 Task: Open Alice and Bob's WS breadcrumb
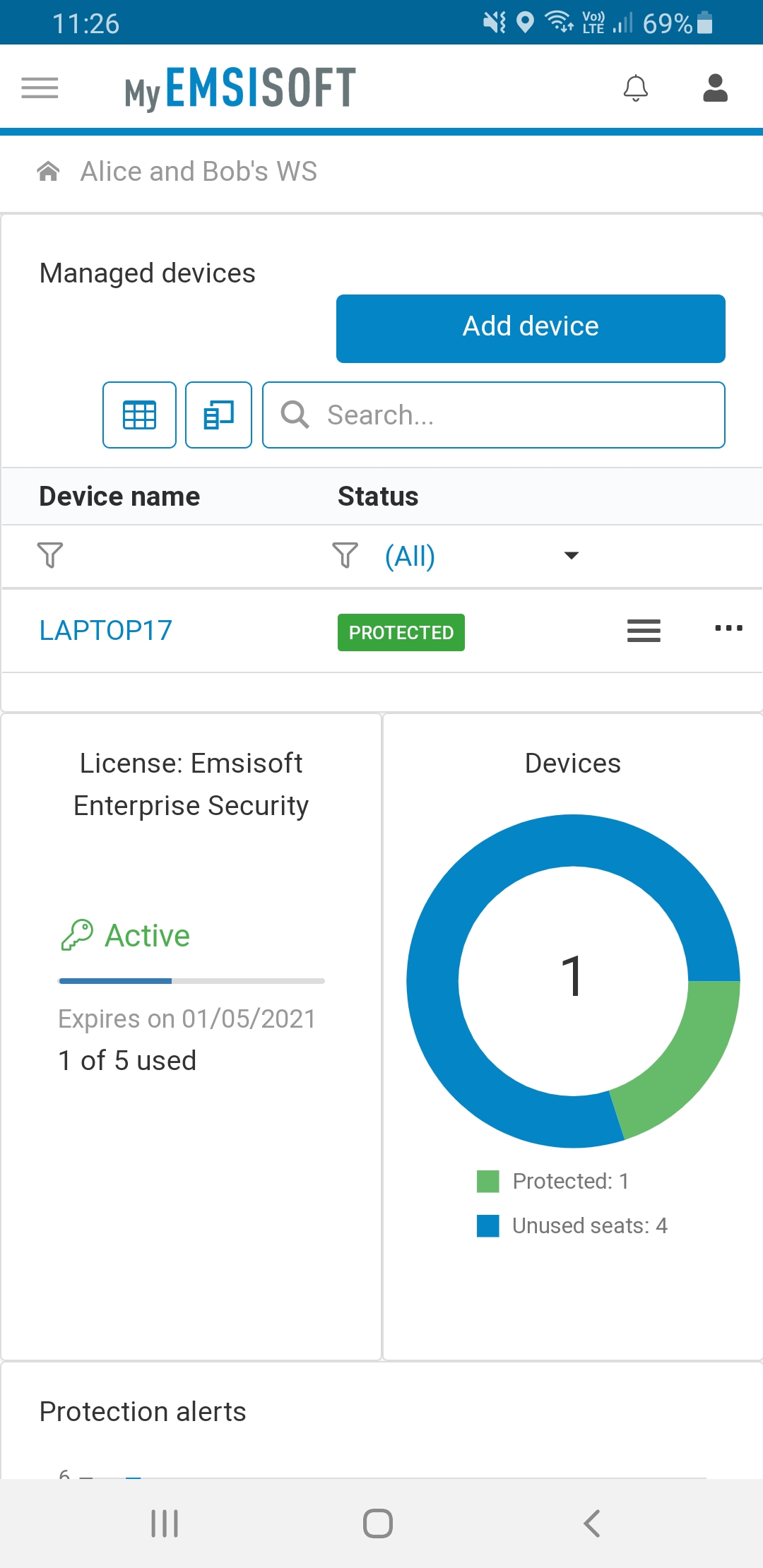(x=199, y=171)
